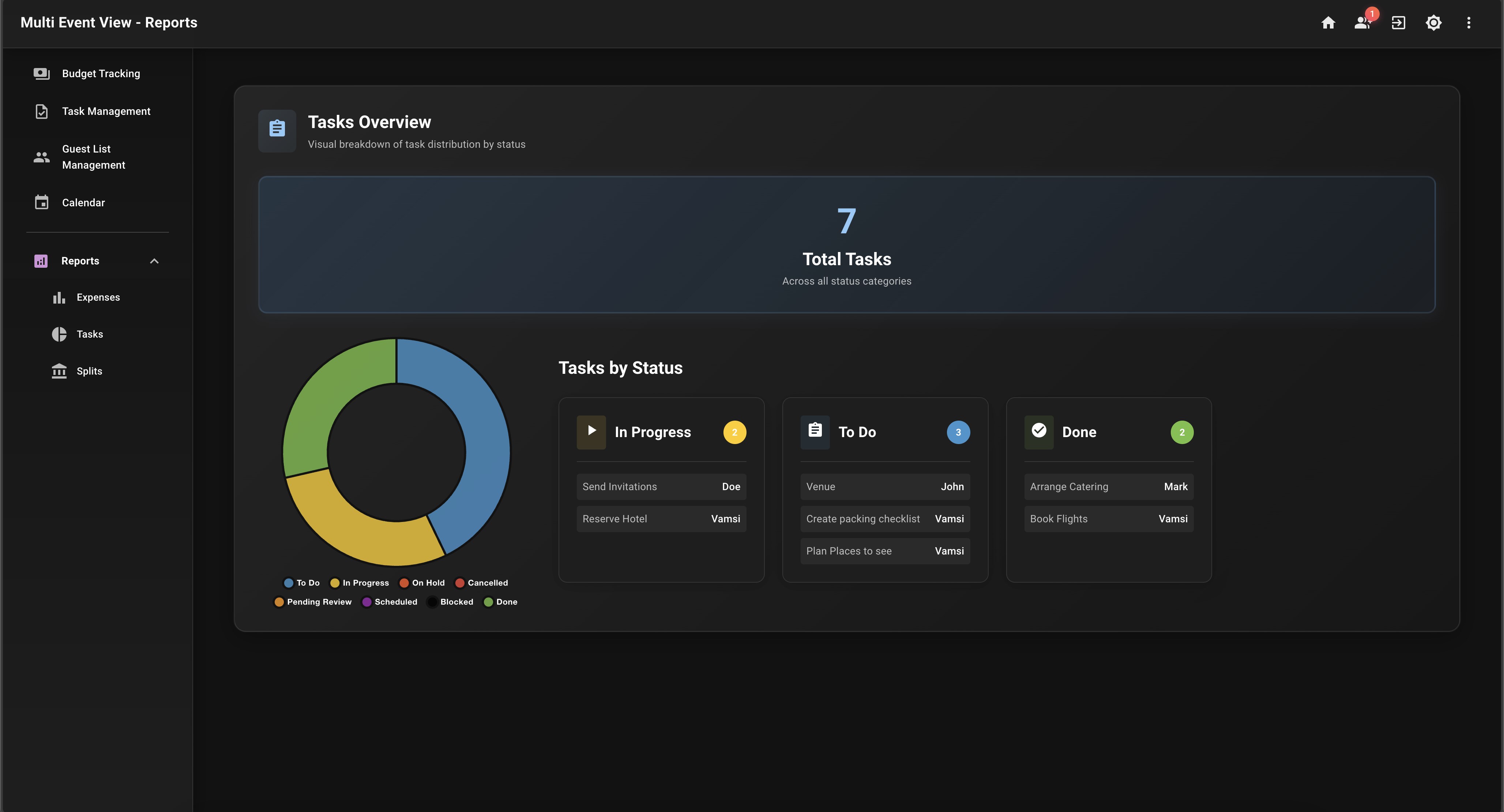Click the Guest List Management people icon
Image resolution: width=1504 pixels, height=812 pixels.
41,157
